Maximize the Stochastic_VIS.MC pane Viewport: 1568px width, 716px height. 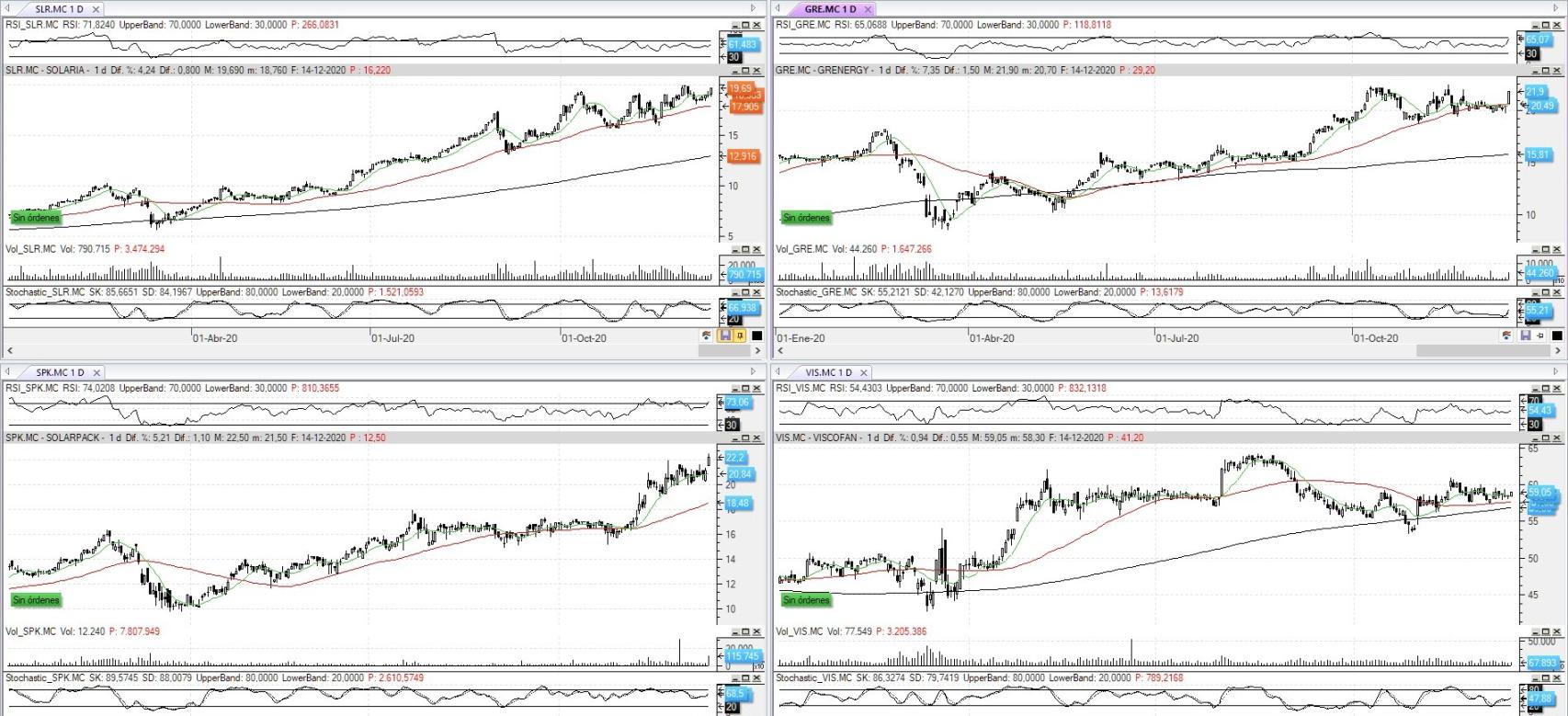point(1545,678)
